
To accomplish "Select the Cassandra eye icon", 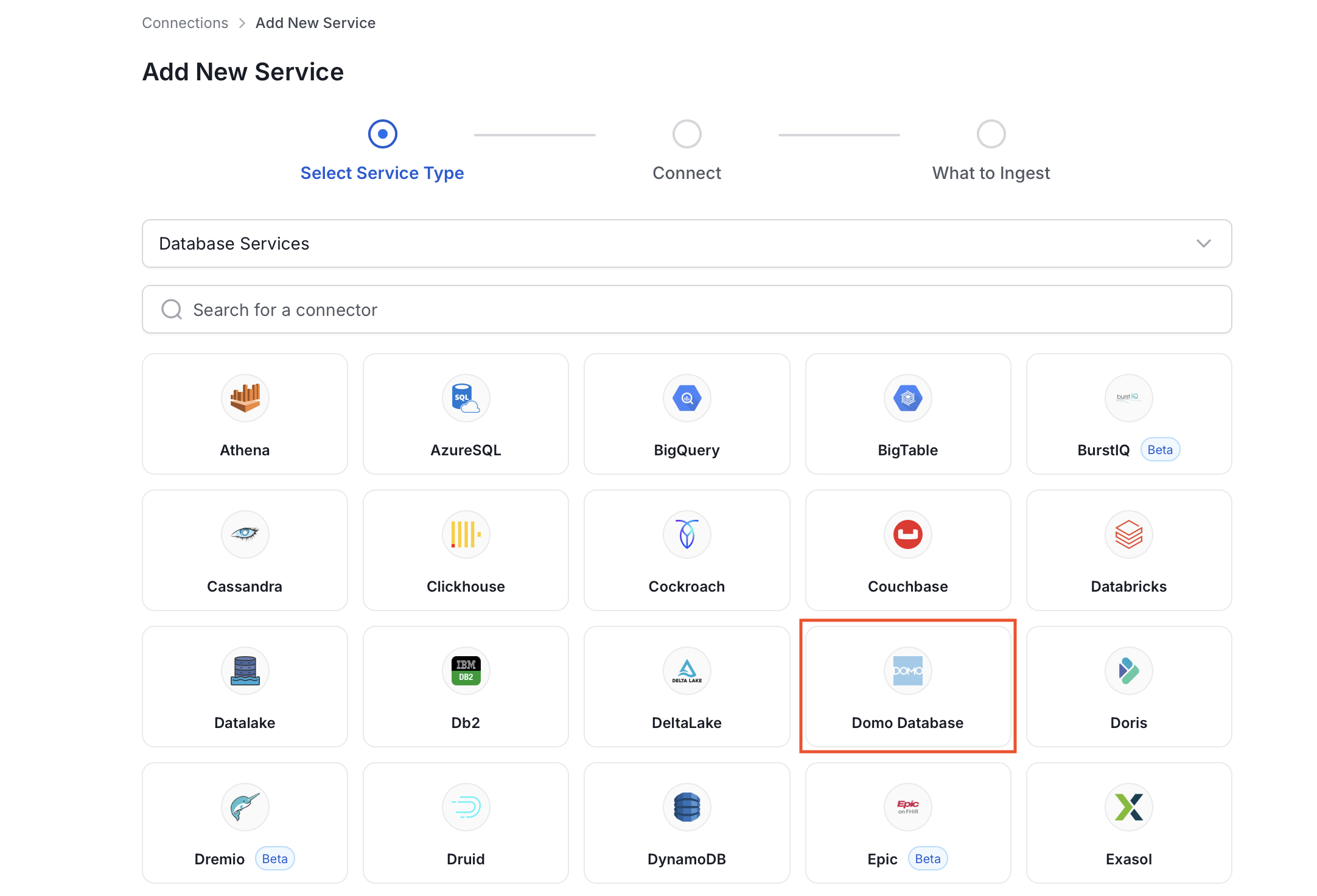I will 245,534.
